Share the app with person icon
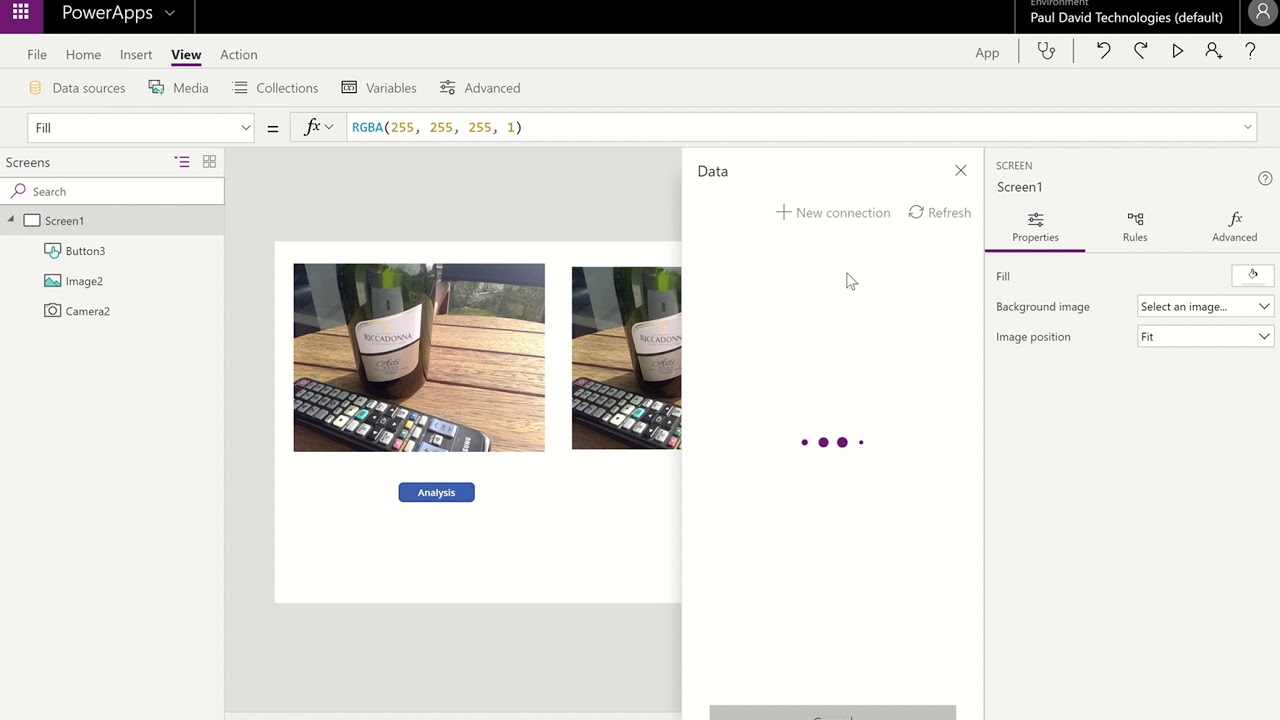1280x720 pixels. pyautogui.click(x=1213, y=51)
